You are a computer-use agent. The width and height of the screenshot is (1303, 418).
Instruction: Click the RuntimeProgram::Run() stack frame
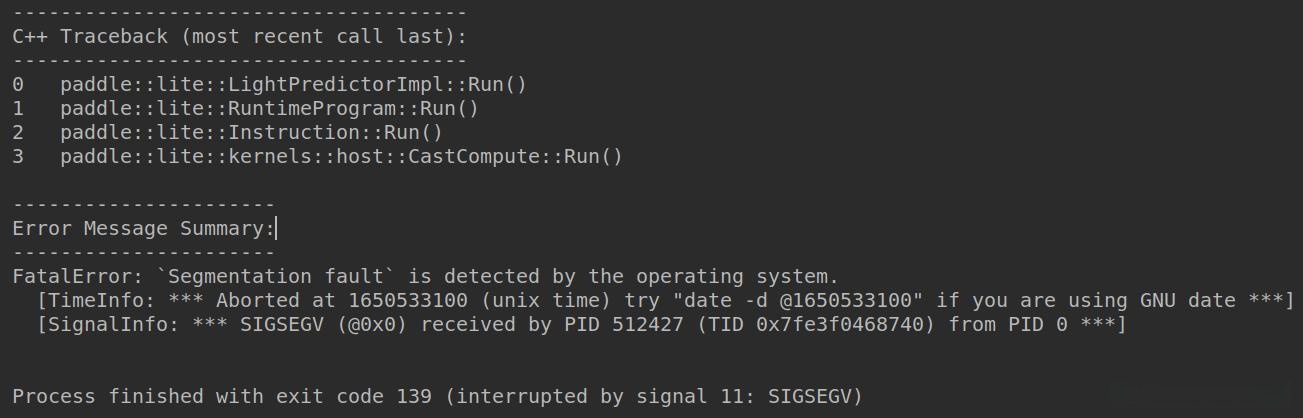click(269, 108)
